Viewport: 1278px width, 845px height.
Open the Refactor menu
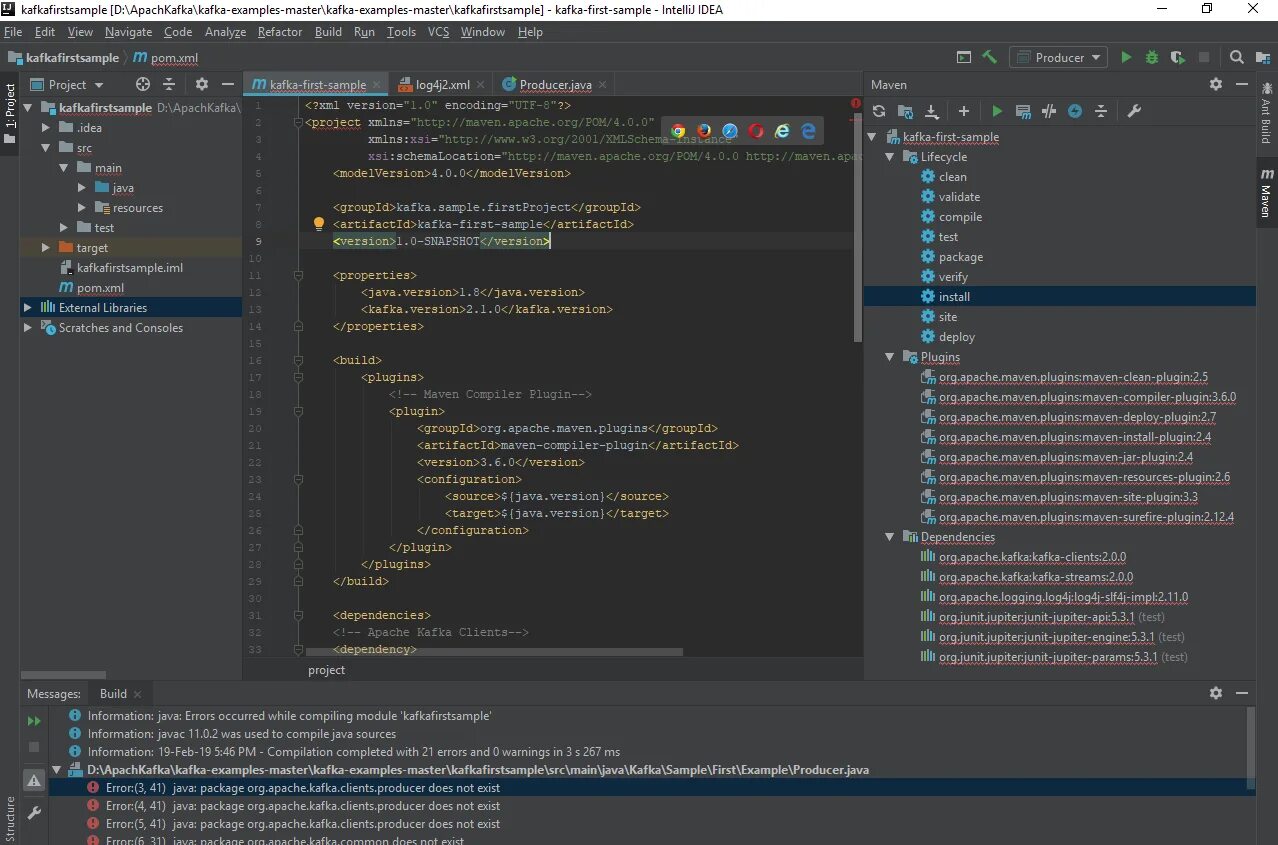point(280,32)
